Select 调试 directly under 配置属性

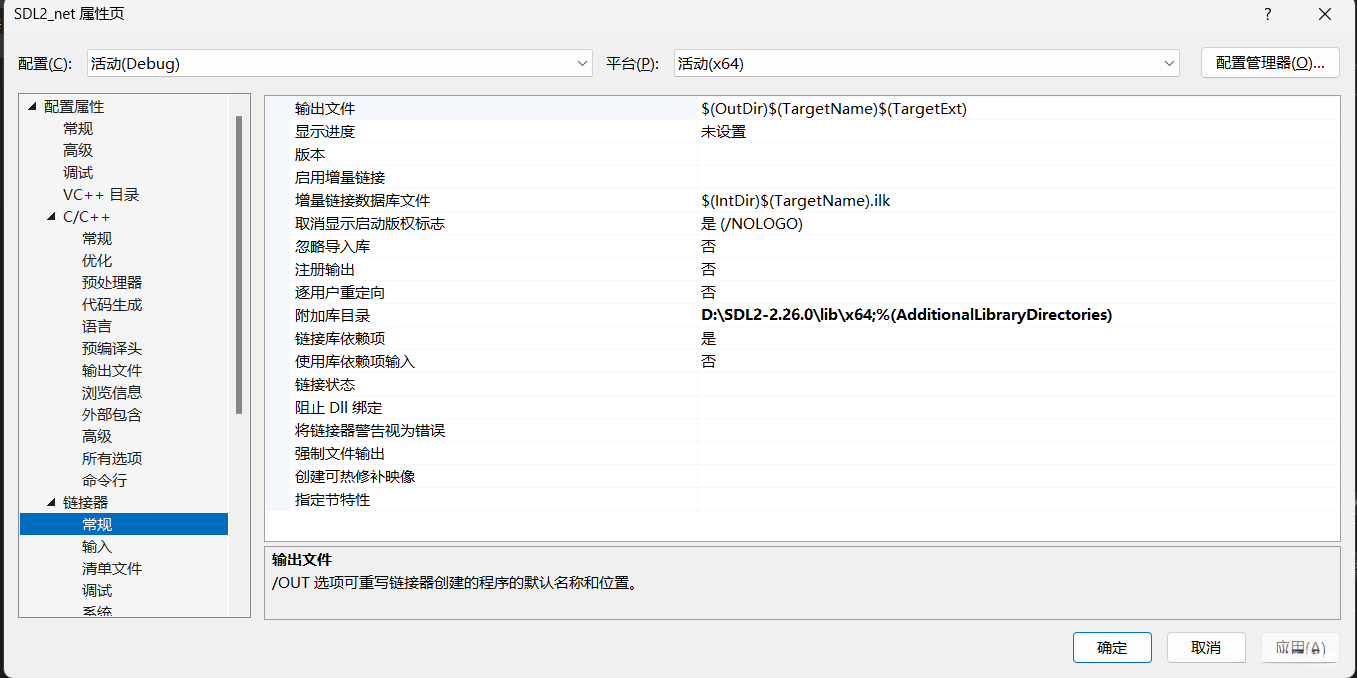pos(78,172)
